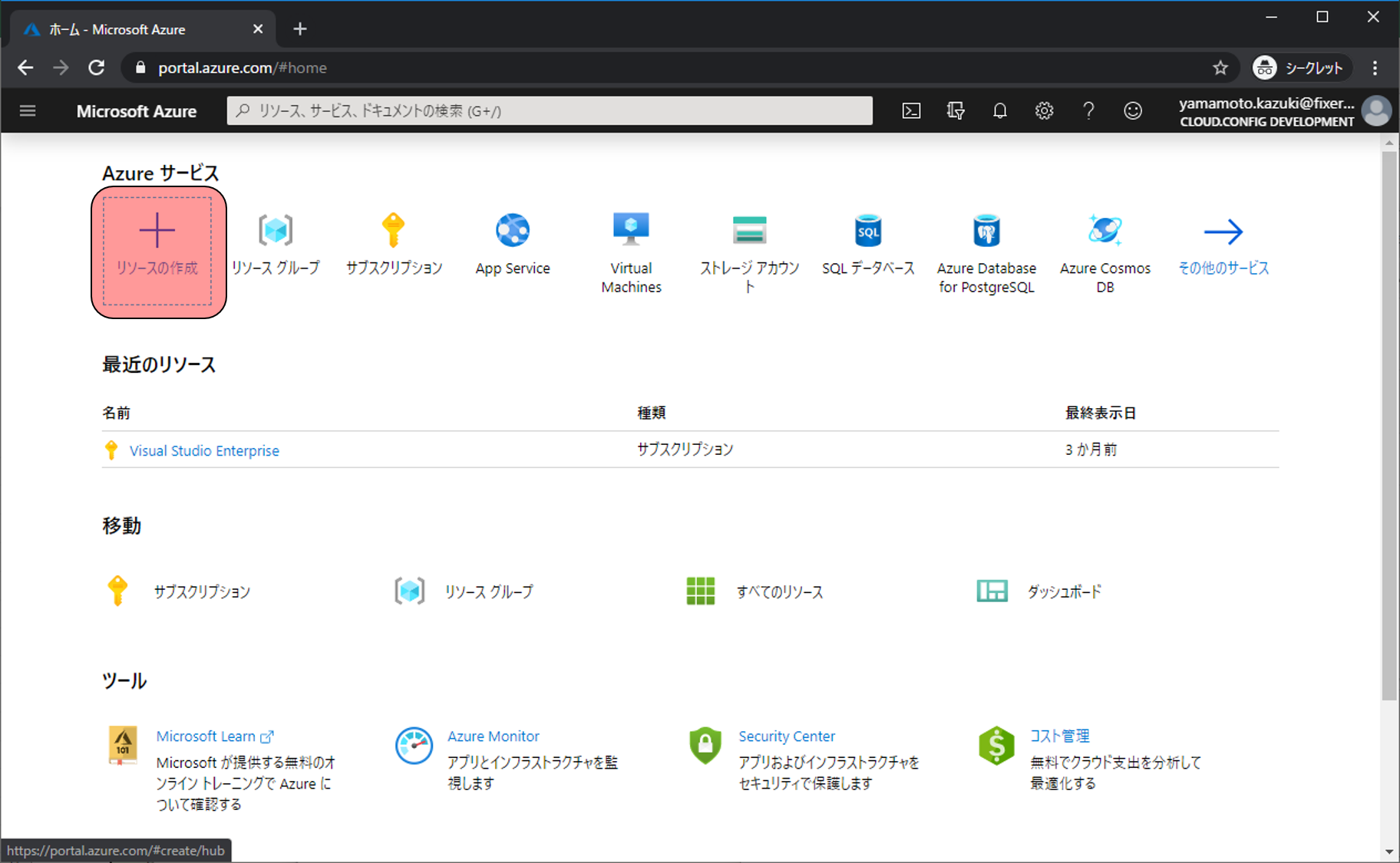Launch Cloud Shell from top bar
Image resolution: width=1400 pixels, height=863 pixels.
[911, 111]
